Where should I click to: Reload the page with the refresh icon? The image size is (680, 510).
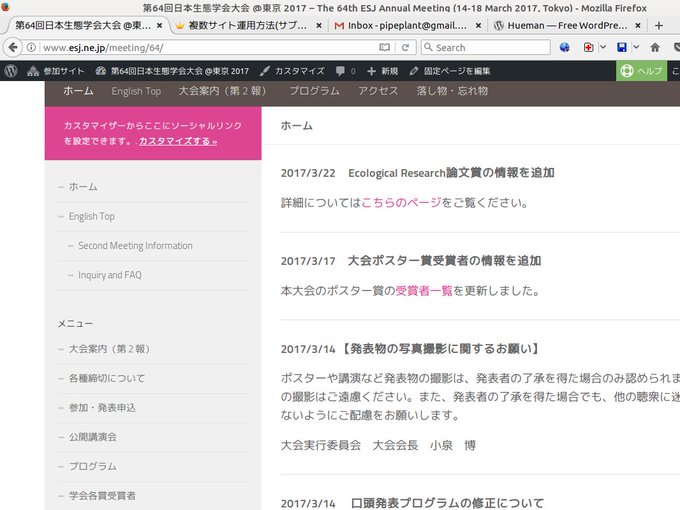(x=405, y=47)
